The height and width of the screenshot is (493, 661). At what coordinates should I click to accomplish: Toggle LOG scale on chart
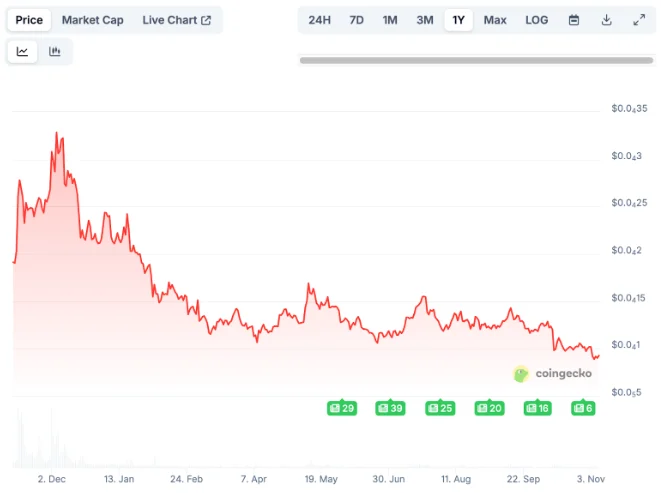click(537, 20)
